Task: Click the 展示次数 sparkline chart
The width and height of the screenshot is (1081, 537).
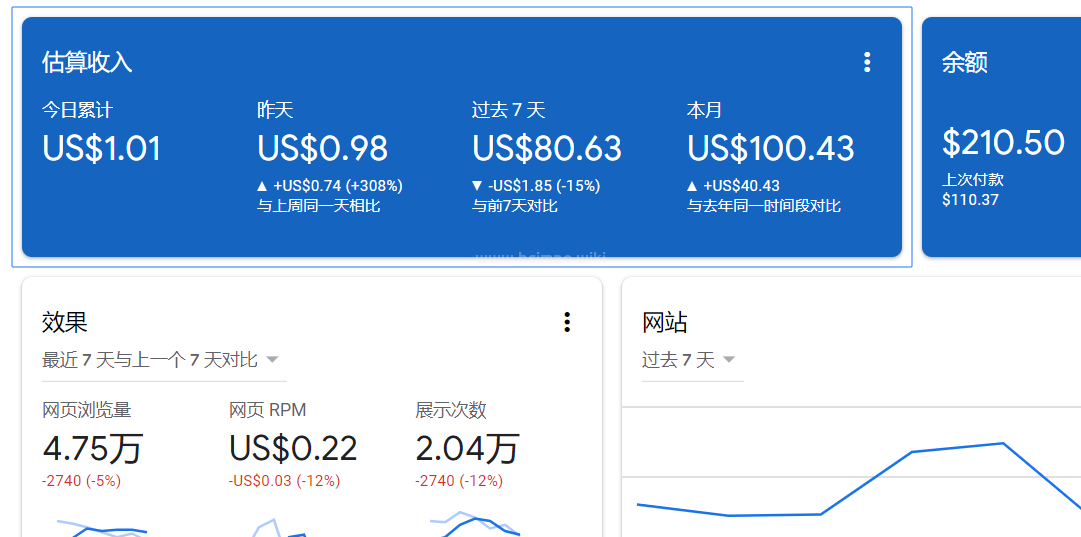Action: point(474,526)
